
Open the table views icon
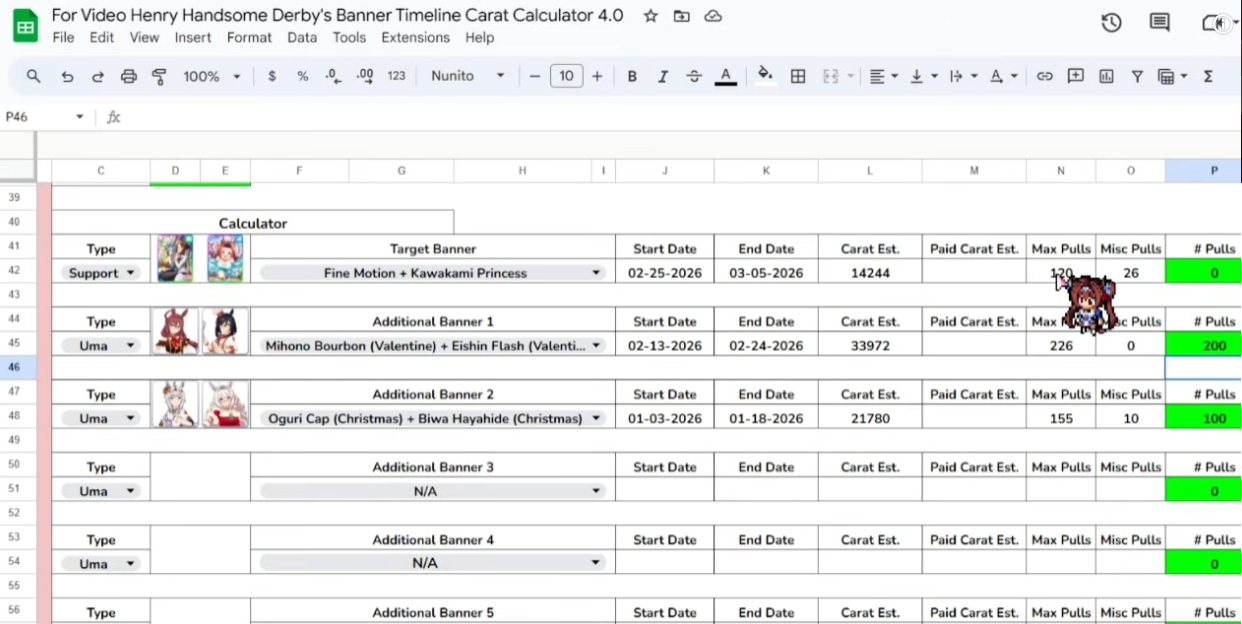pos(1172,76)
